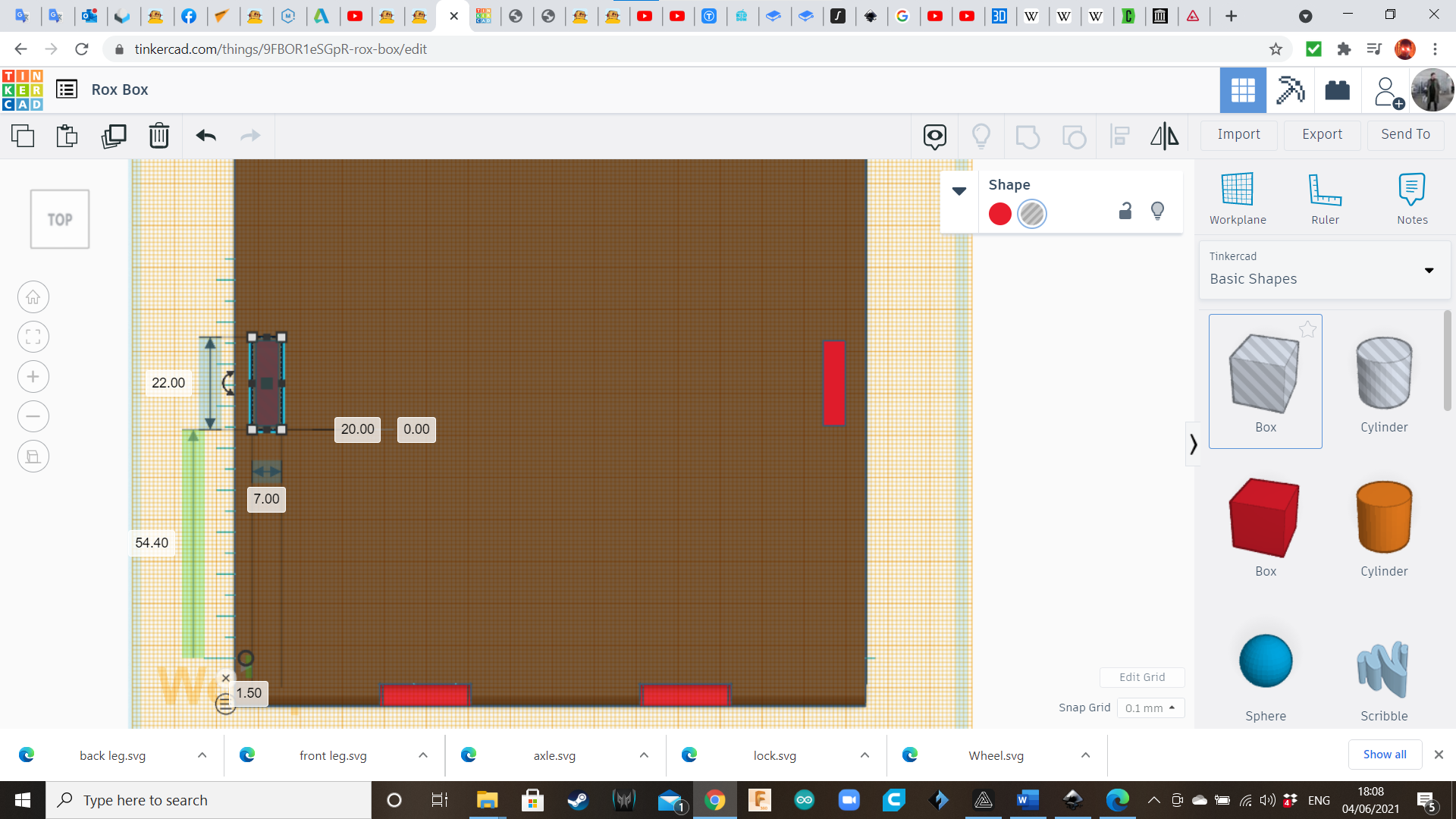Screen dimensions: 1456x819
Task: Click the 22.00 dimension field
Action: [x=168, y=383]
